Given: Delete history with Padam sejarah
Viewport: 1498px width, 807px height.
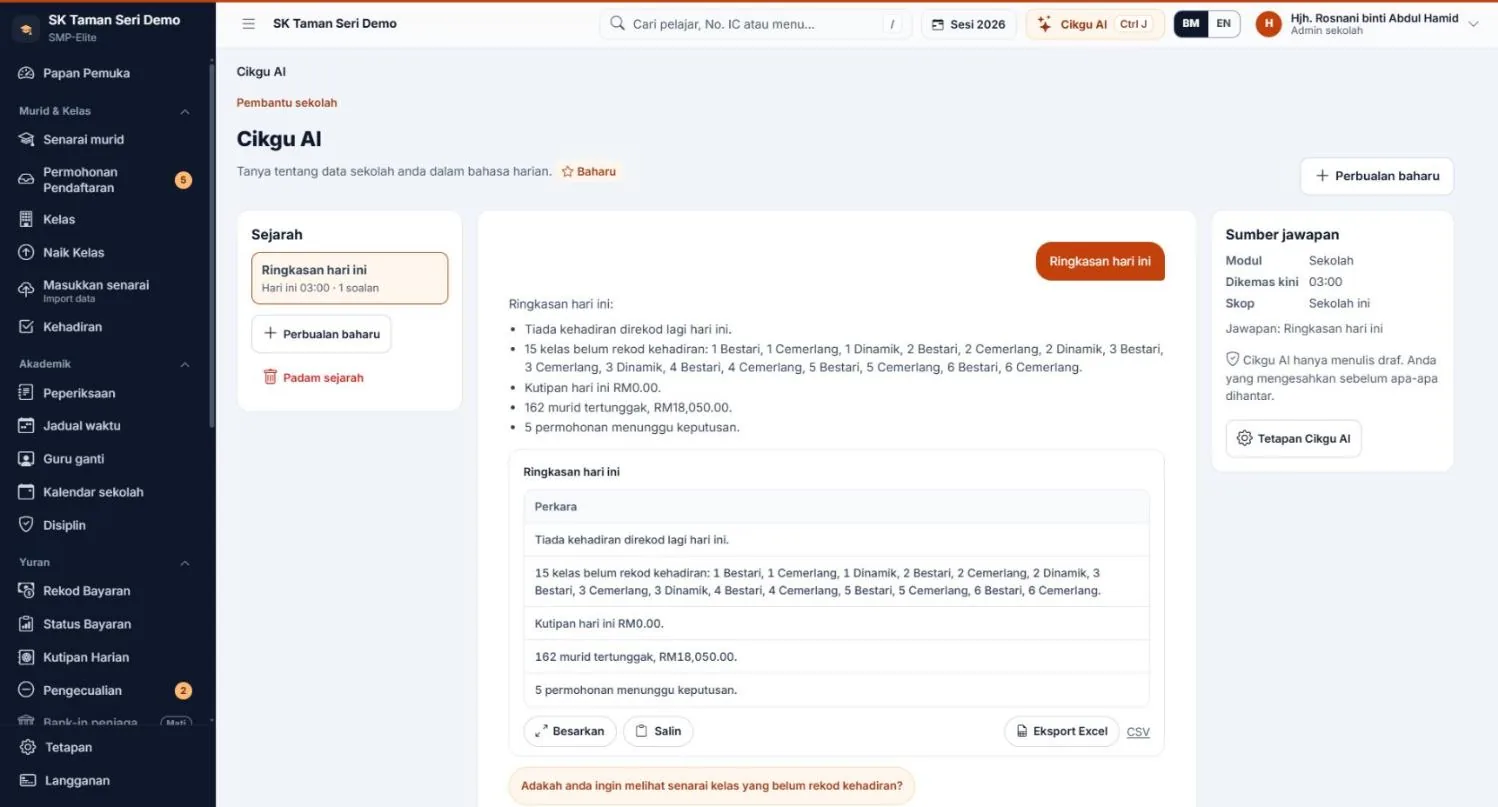Looking at the screenshot, I should click(x=313, y=378).
